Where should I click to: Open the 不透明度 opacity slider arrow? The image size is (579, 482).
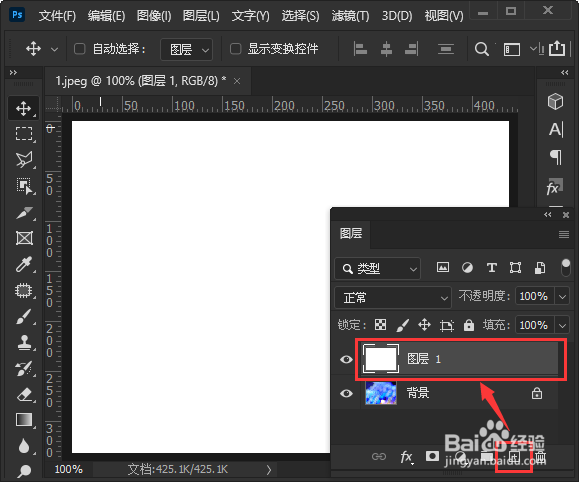562,296
